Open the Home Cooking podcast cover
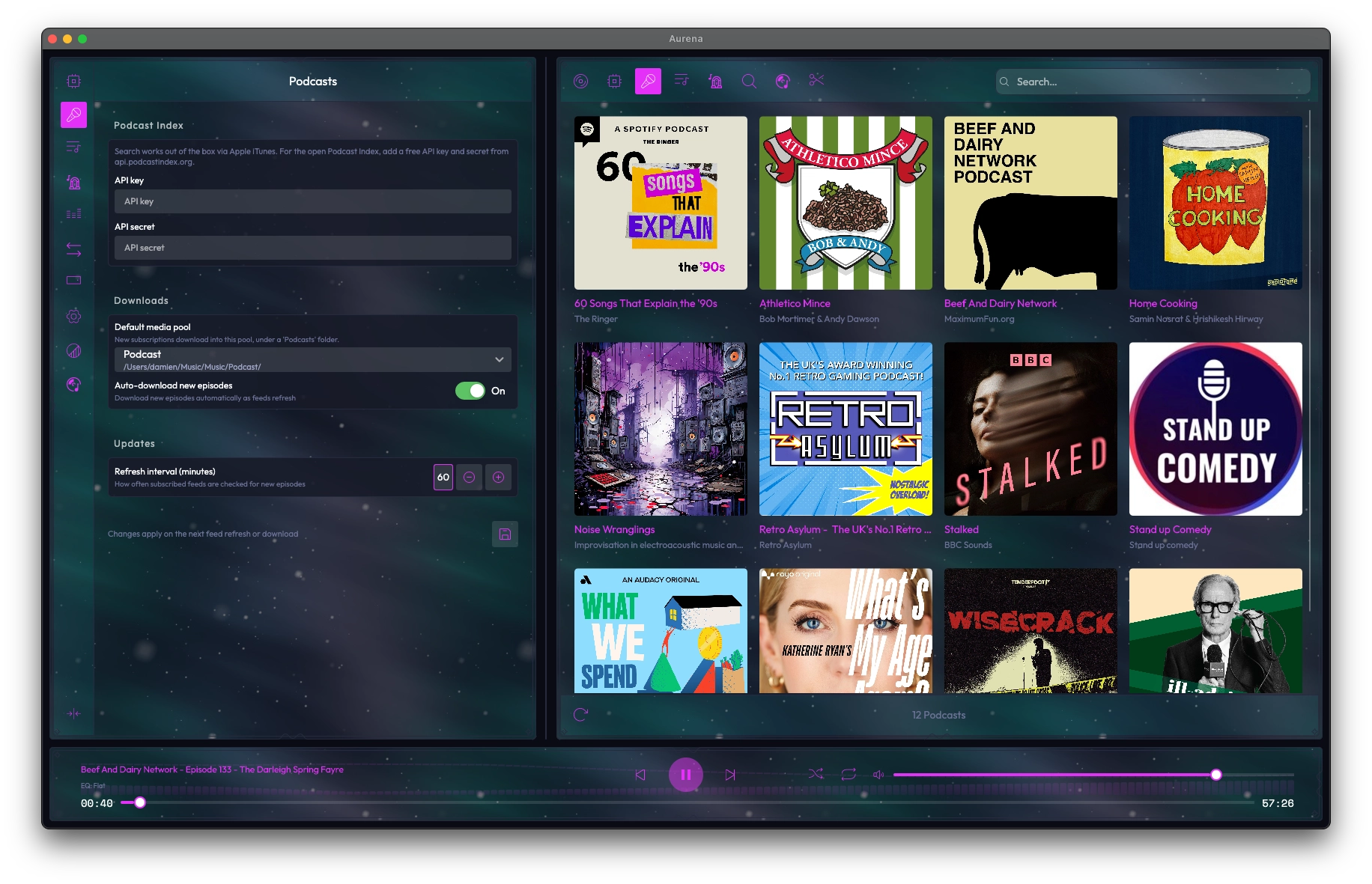1372x884 pixels. pos(1215,203)
